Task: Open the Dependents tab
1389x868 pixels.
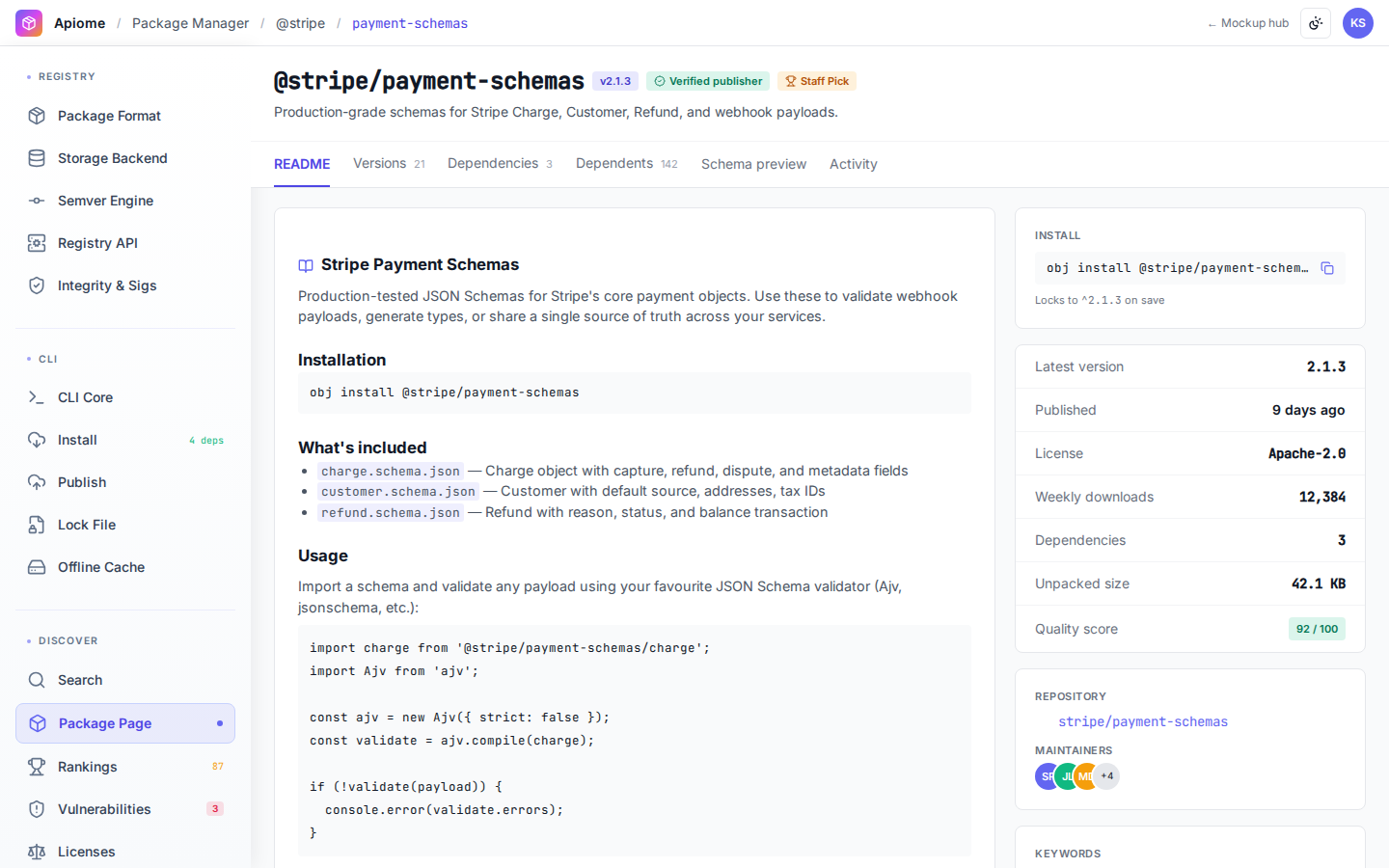Action: 627,164
